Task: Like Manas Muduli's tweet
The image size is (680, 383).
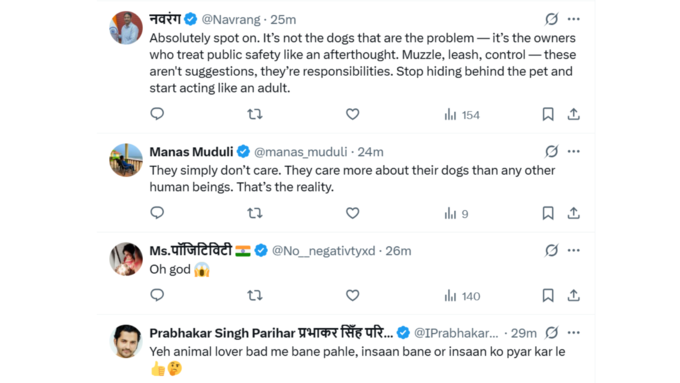Action: tap(353, 213)
